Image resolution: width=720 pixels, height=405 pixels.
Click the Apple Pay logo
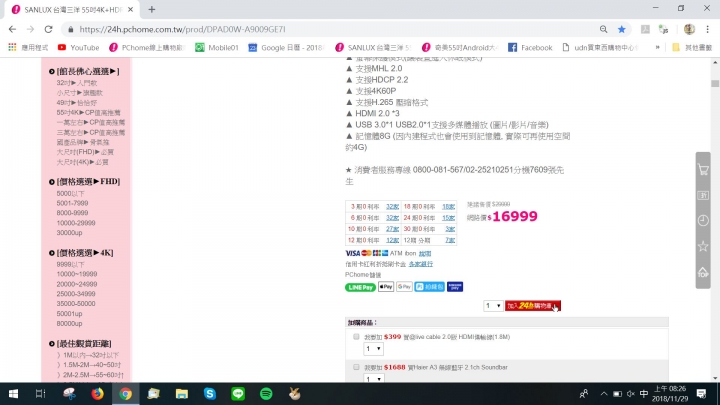pos(386,287)
